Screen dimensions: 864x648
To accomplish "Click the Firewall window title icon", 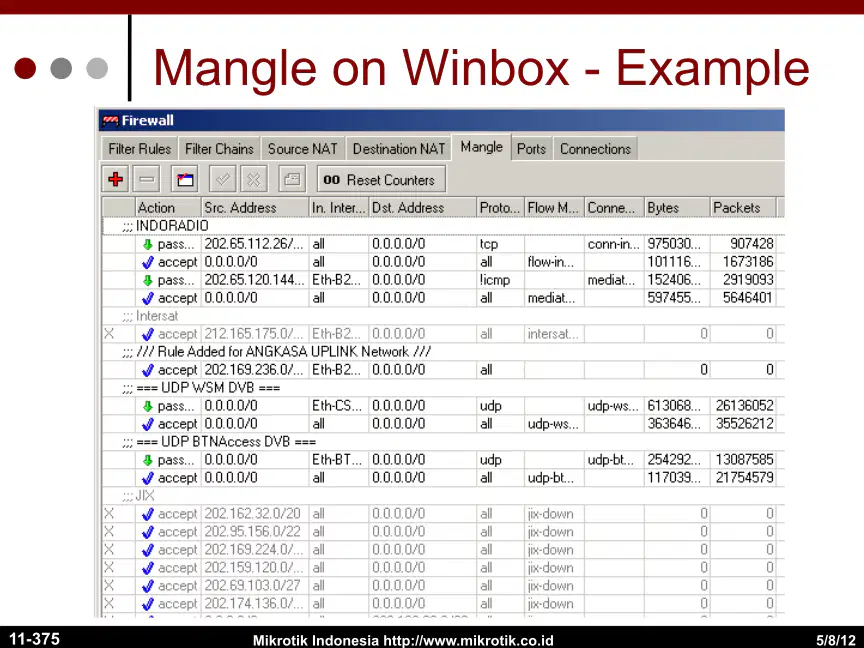I will click(x=111, y=121).
